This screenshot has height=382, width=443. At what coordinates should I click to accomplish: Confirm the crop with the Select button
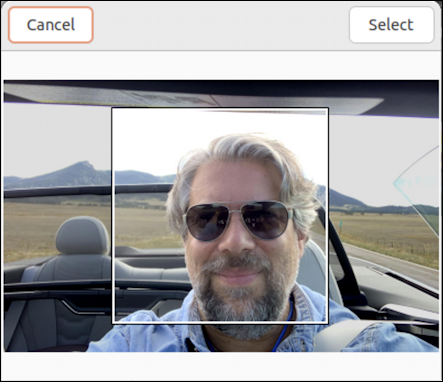(391, 25)
